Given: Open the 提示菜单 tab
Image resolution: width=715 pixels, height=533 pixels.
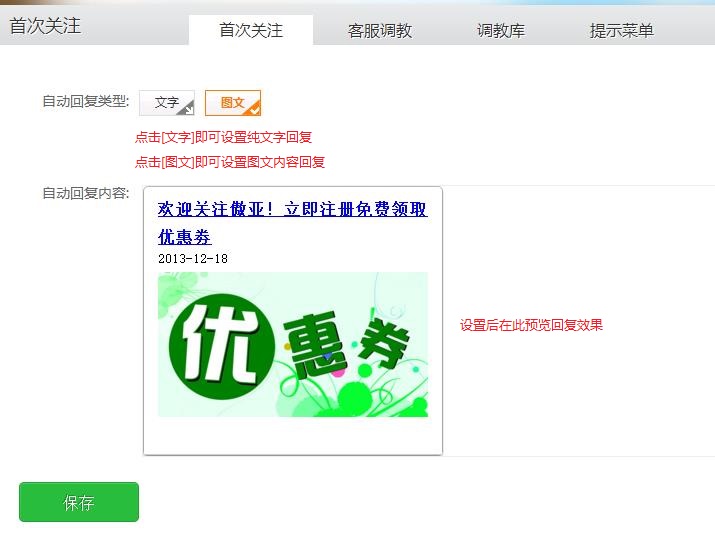Looking at the screenshot, I should click(621, 30).
